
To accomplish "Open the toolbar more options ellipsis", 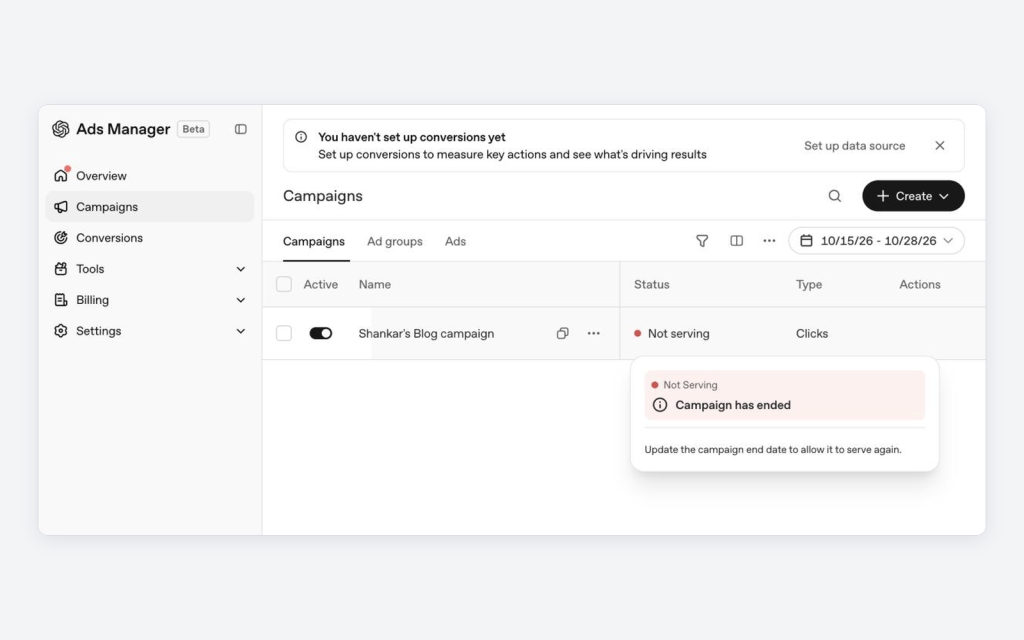I will coord(769,241).
